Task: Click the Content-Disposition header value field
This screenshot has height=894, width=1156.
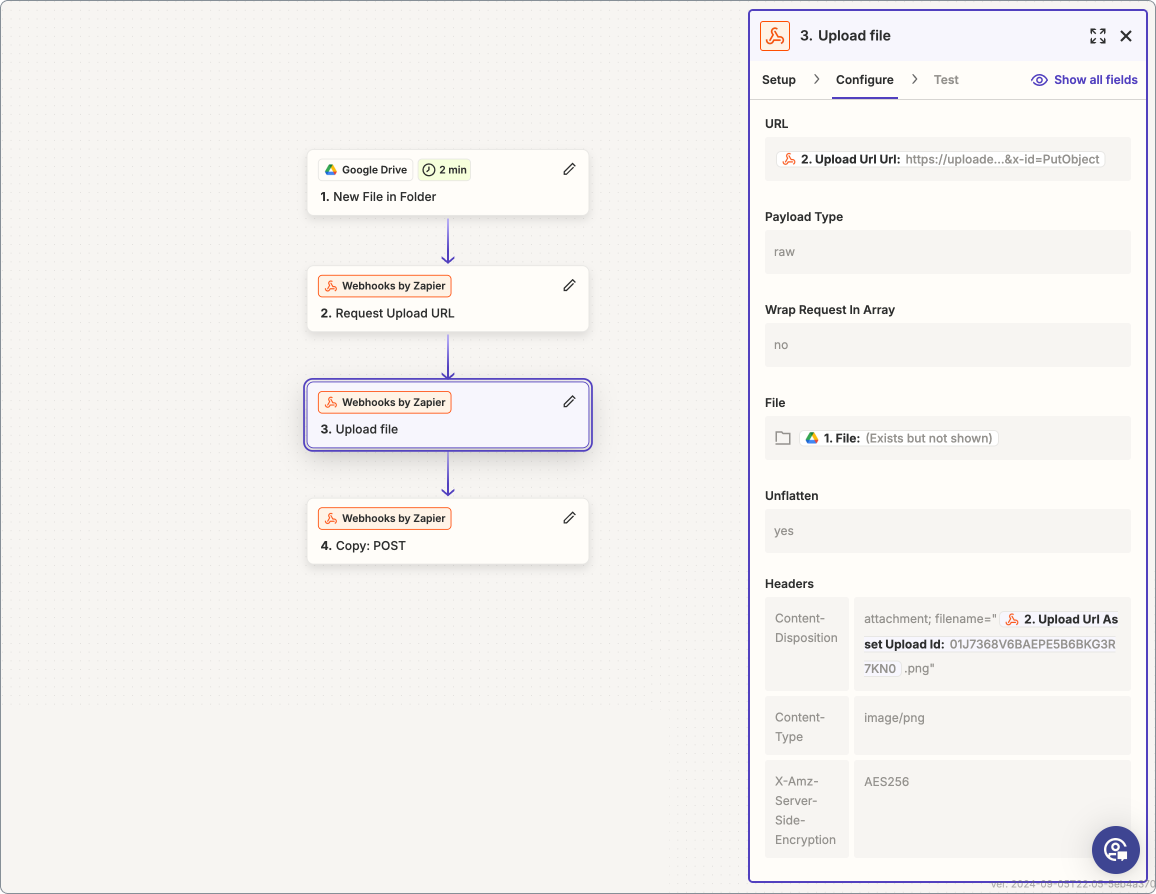Action: [x=992, y=643]
